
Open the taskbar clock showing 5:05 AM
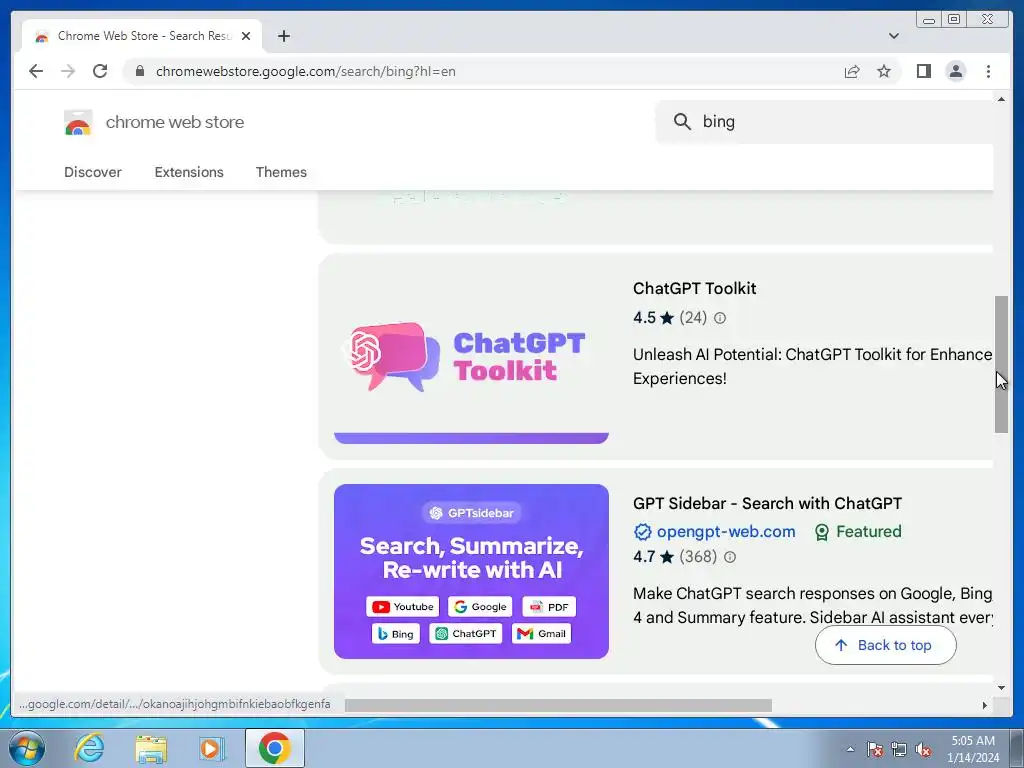pyautogui.click(x=973, y=749)
